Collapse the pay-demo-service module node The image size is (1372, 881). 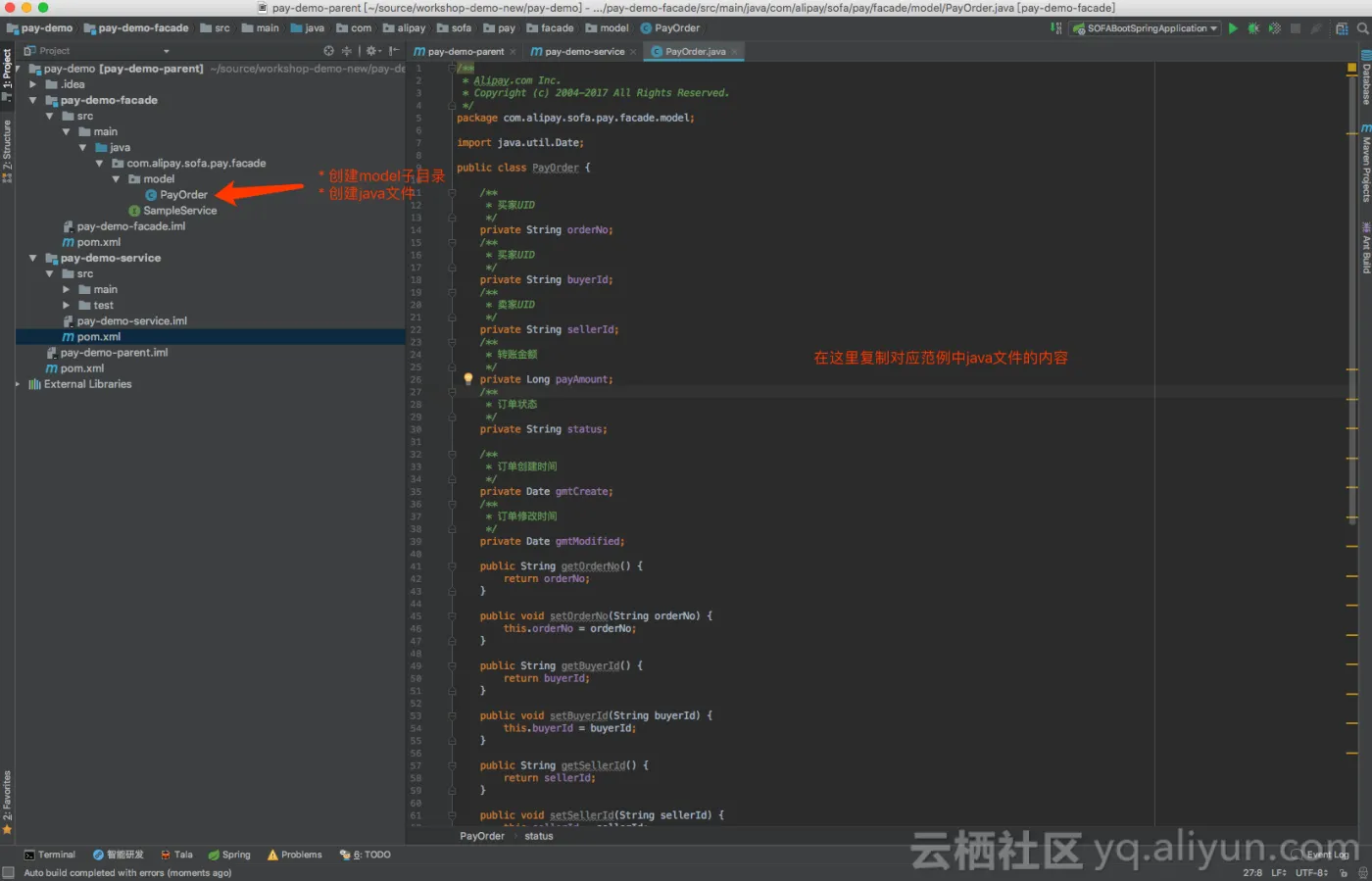(32, 258)
